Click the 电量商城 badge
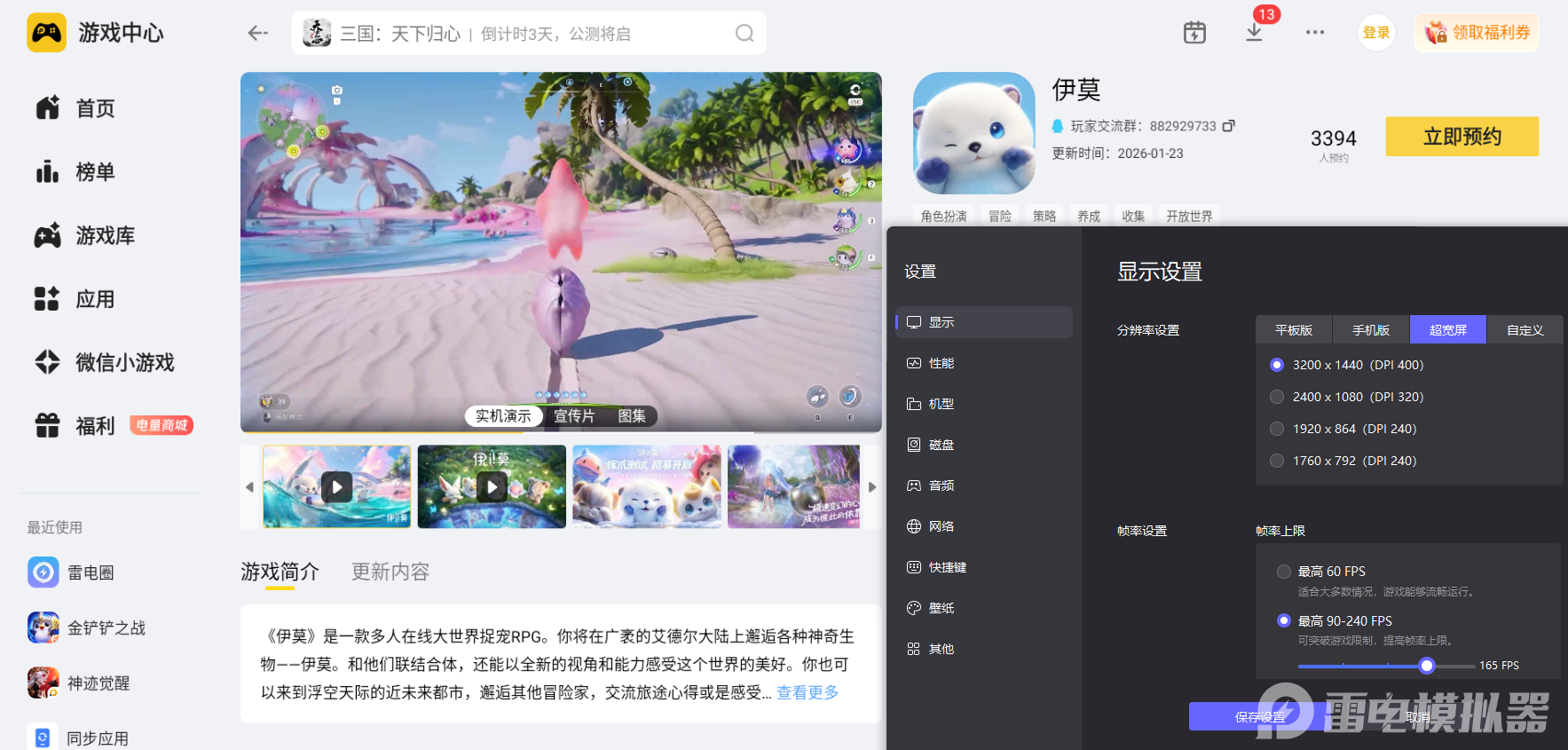This screenshot has height=750, width=1568. pos(162,425)
